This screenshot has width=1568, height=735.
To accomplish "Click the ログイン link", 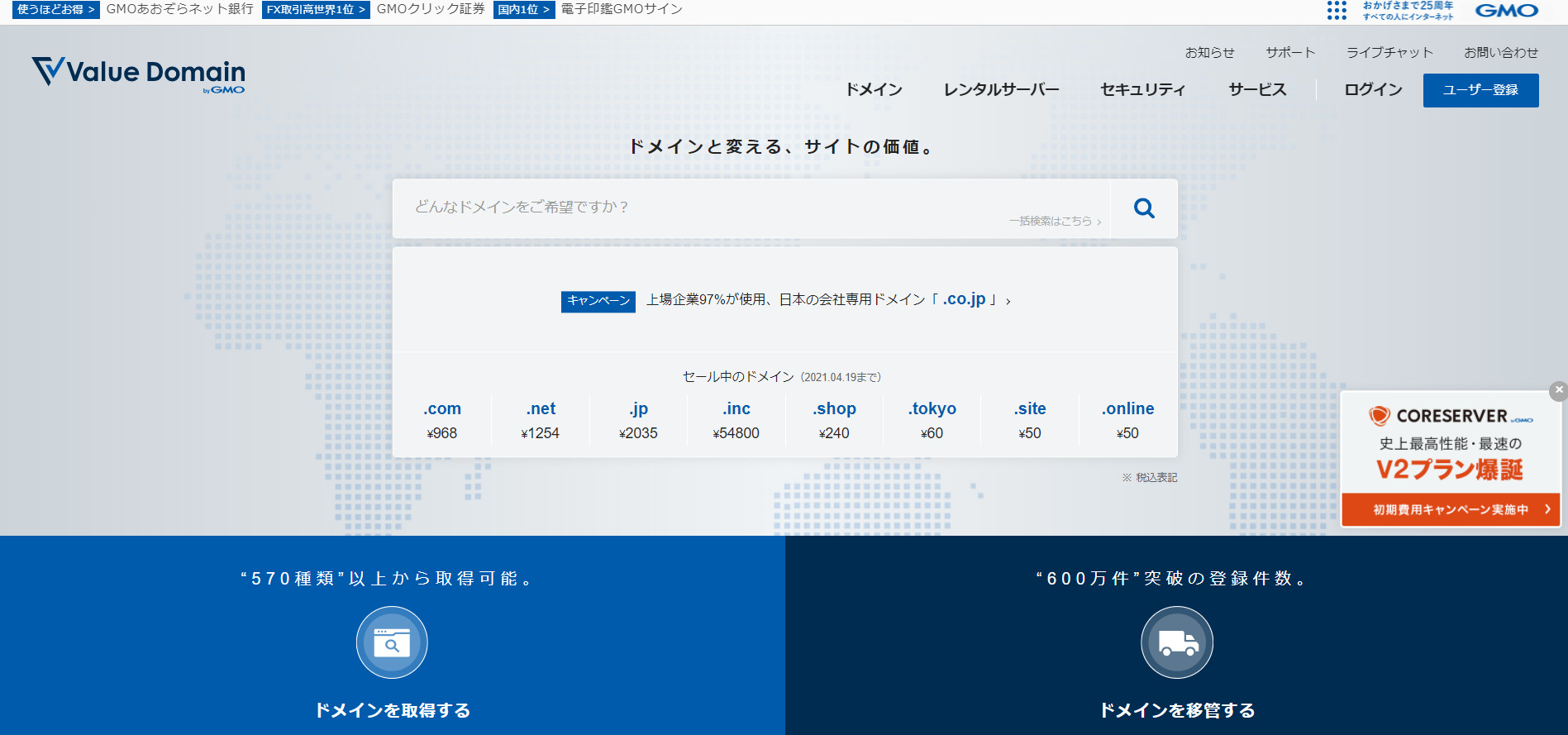I will [1373, 89].
